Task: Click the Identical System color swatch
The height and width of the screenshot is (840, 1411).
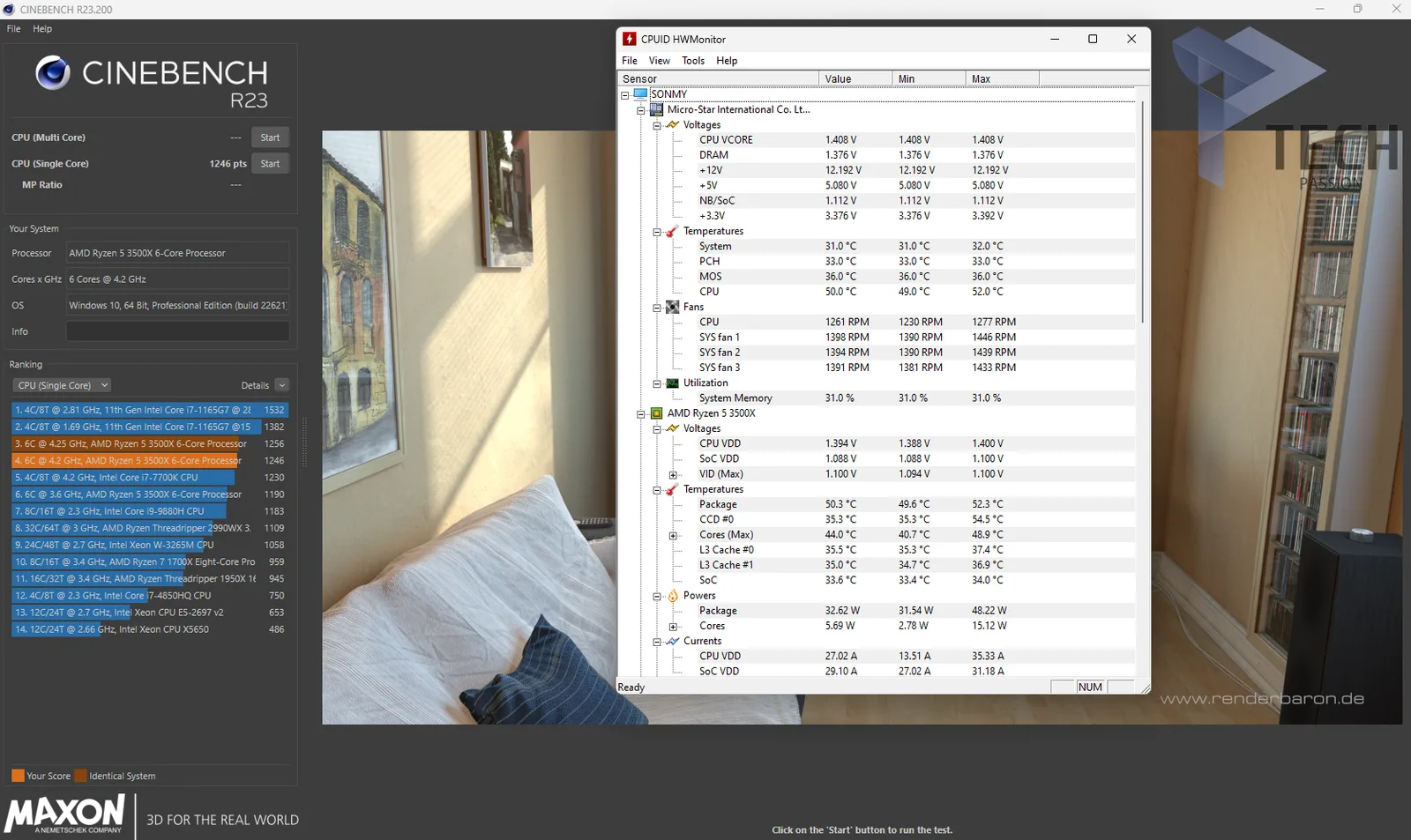Action: tap(81, 776)
